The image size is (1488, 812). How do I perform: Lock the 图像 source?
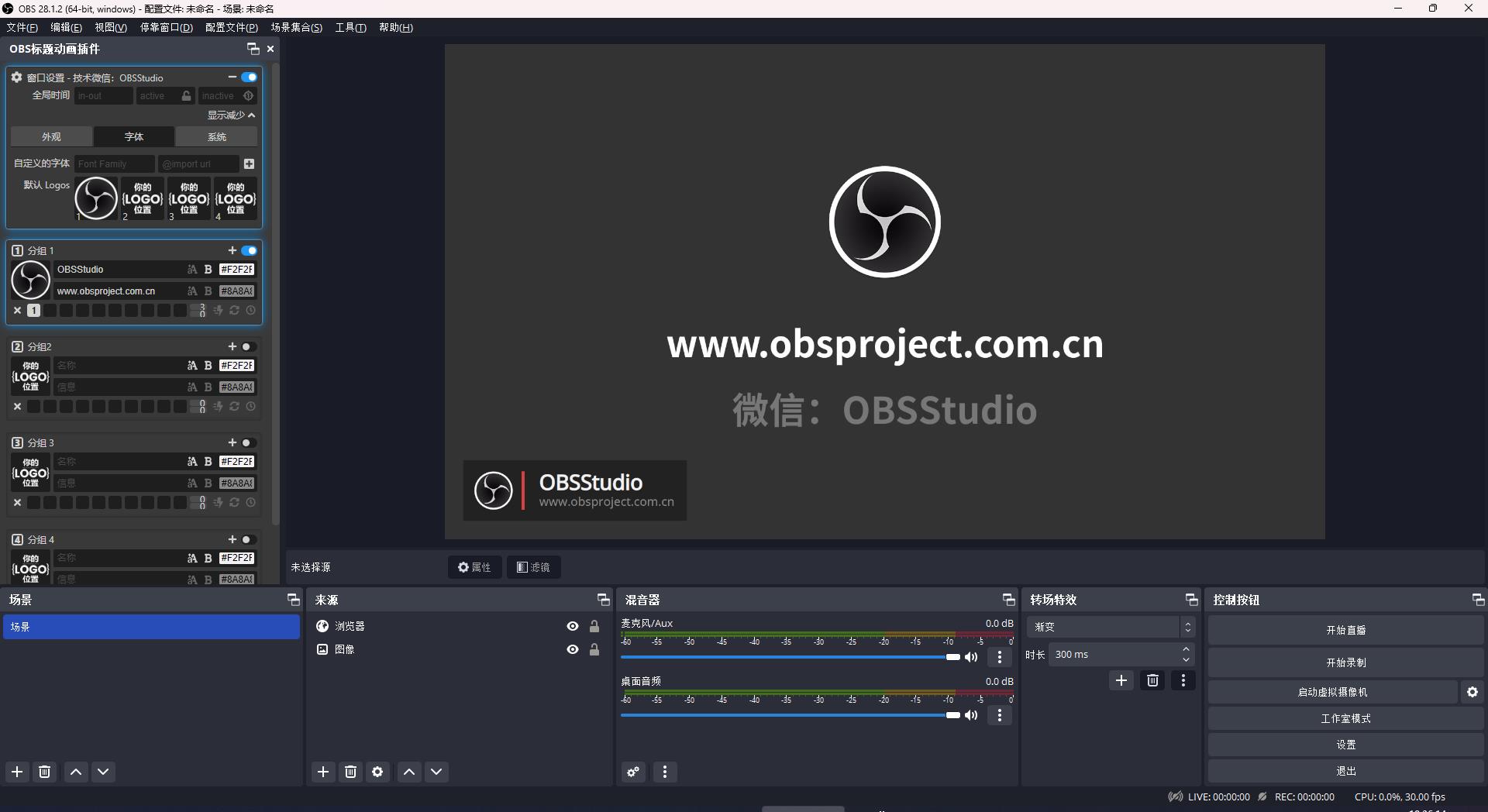(x=594, y=649)
